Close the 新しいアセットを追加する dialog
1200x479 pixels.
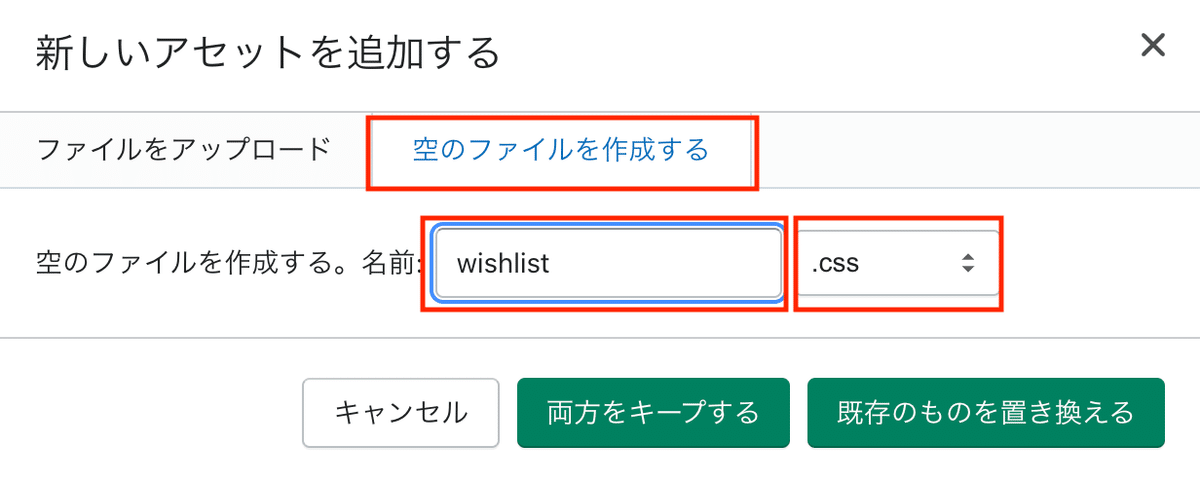point(1153,45)
